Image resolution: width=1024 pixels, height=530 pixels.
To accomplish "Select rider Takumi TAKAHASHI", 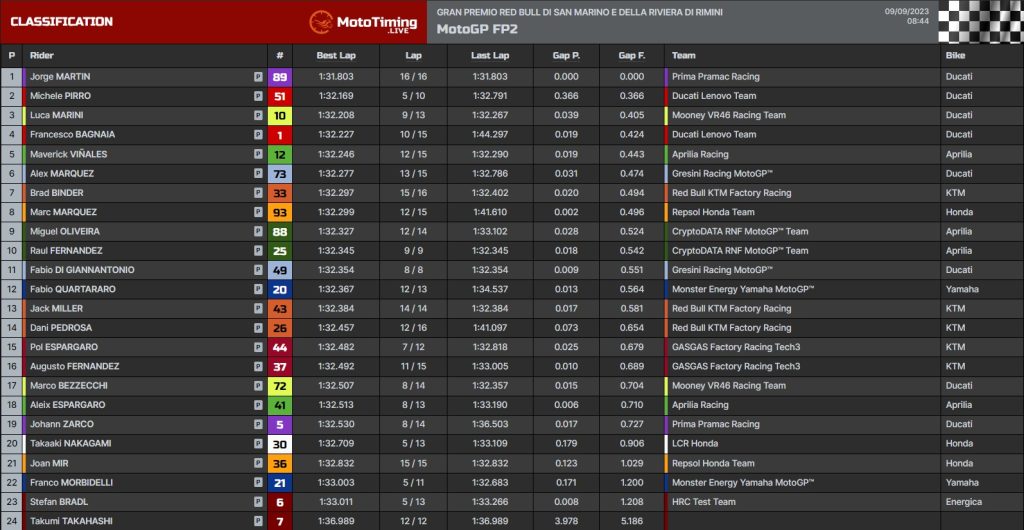I will (69, 521).
